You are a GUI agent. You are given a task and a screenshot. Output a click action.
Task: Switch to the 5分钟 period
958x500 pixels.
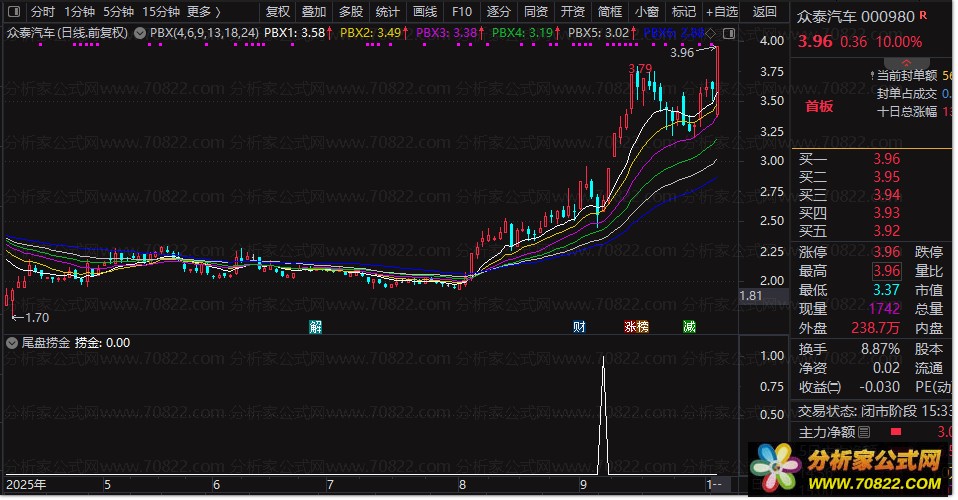coord(118,12)
